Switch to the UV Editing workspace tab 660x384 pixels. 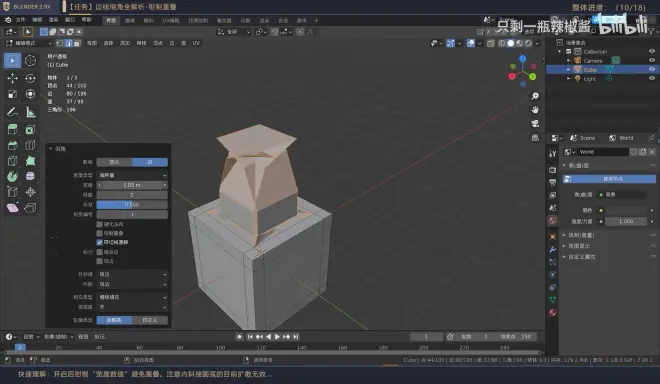tap(171, 20)
